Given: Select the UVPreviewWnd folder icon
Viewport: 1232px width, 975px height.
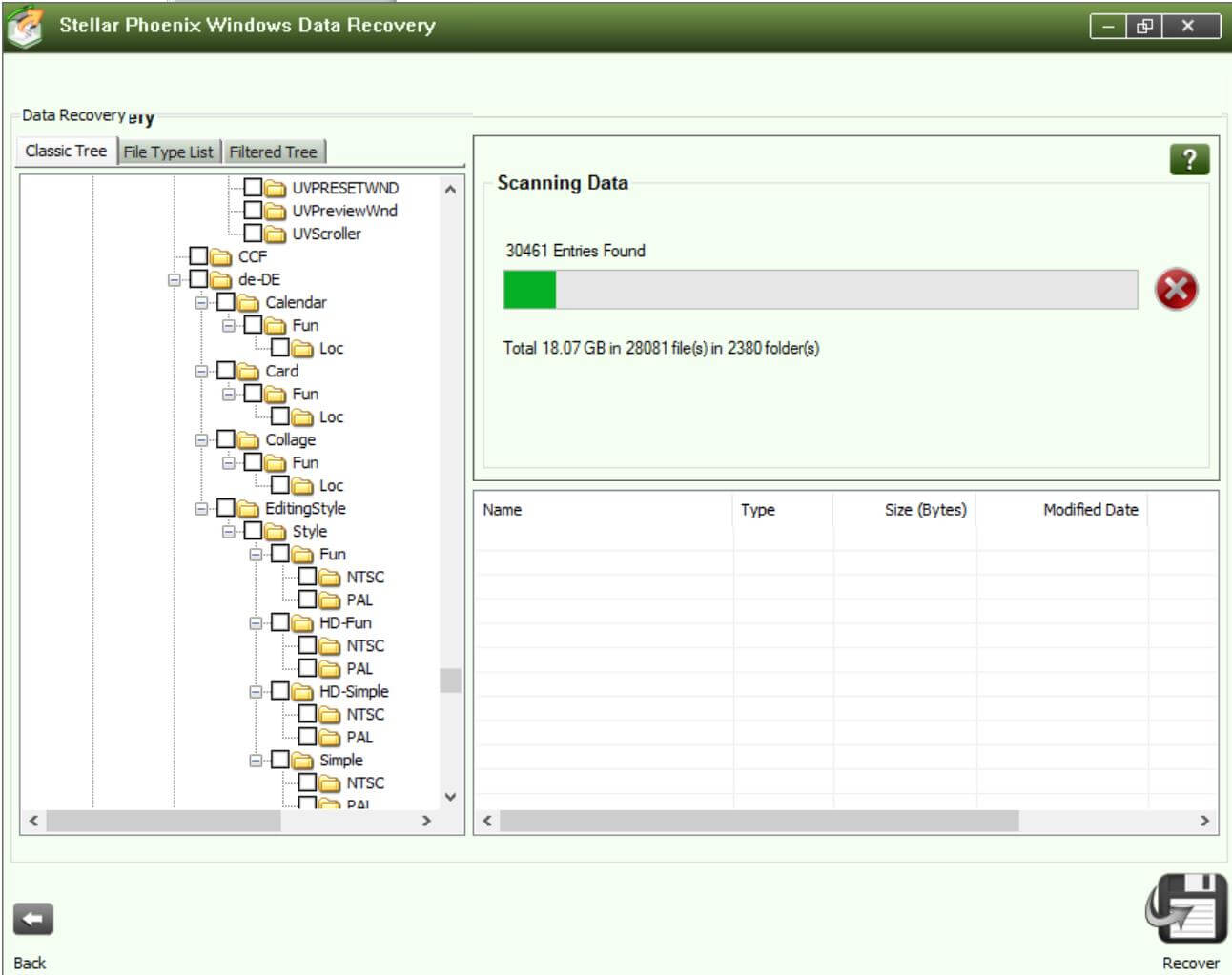Looking at the screenshot, I should tap(275, 212).
